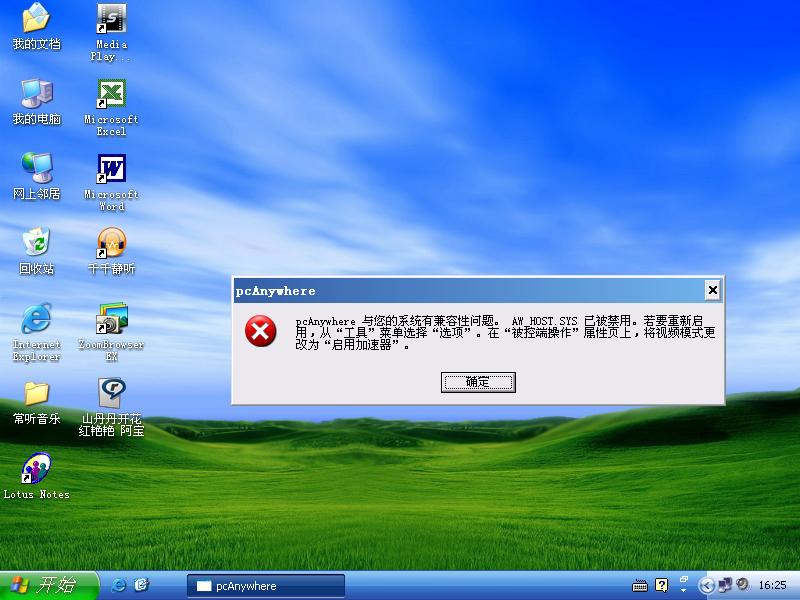Click the red error icon in dialog
The height and width of the screenshot is (600, 800).
[261, 331]
